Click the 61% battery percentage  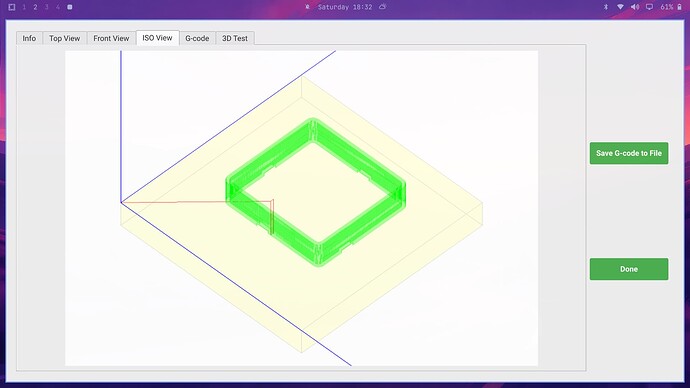[667, 7]
